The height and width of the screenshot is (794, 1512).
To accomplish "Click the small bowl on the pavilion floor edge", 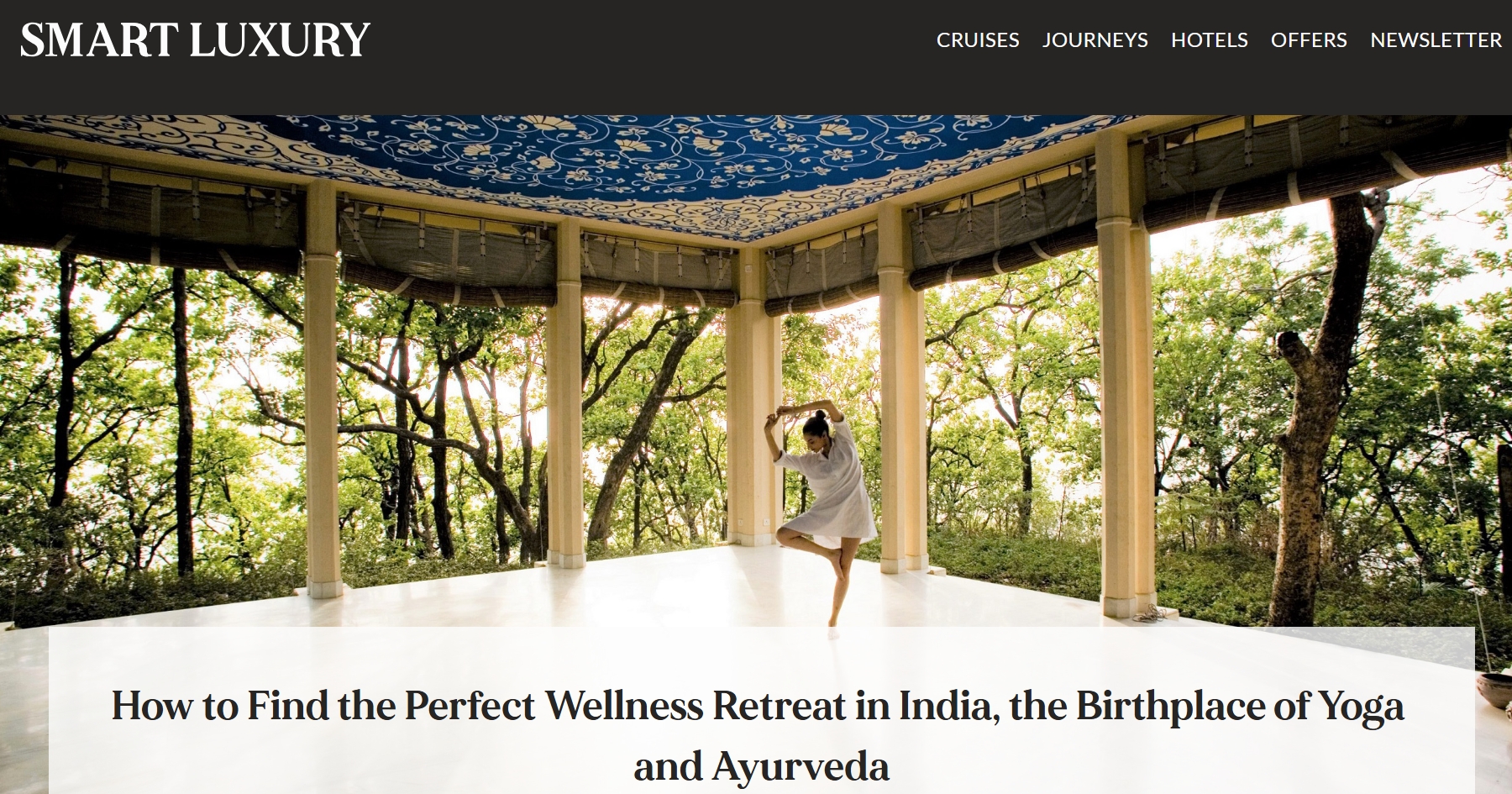I will pyautogui.click(x=1495, y=685).
